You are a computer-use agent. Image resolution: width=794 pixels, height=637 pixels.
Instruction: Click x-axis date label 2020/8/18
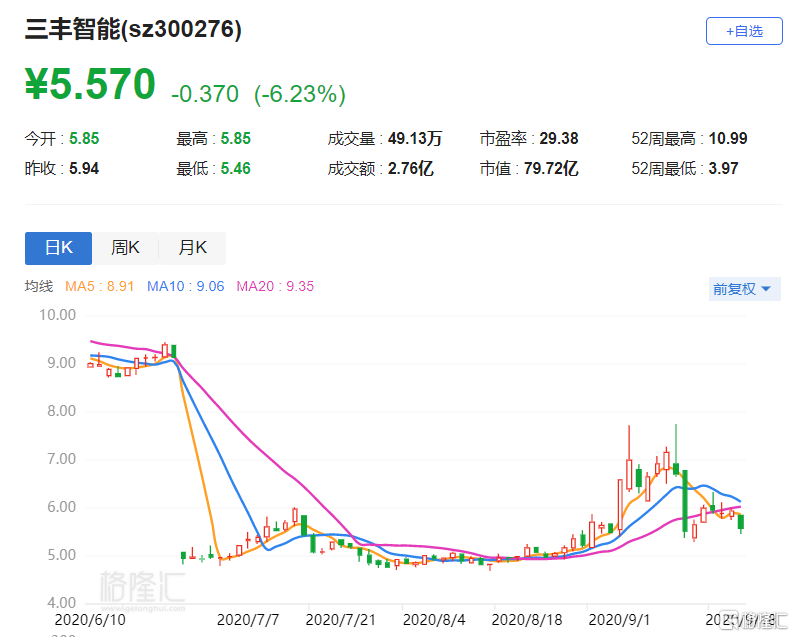pyautogui.click(x=527, y=620)
